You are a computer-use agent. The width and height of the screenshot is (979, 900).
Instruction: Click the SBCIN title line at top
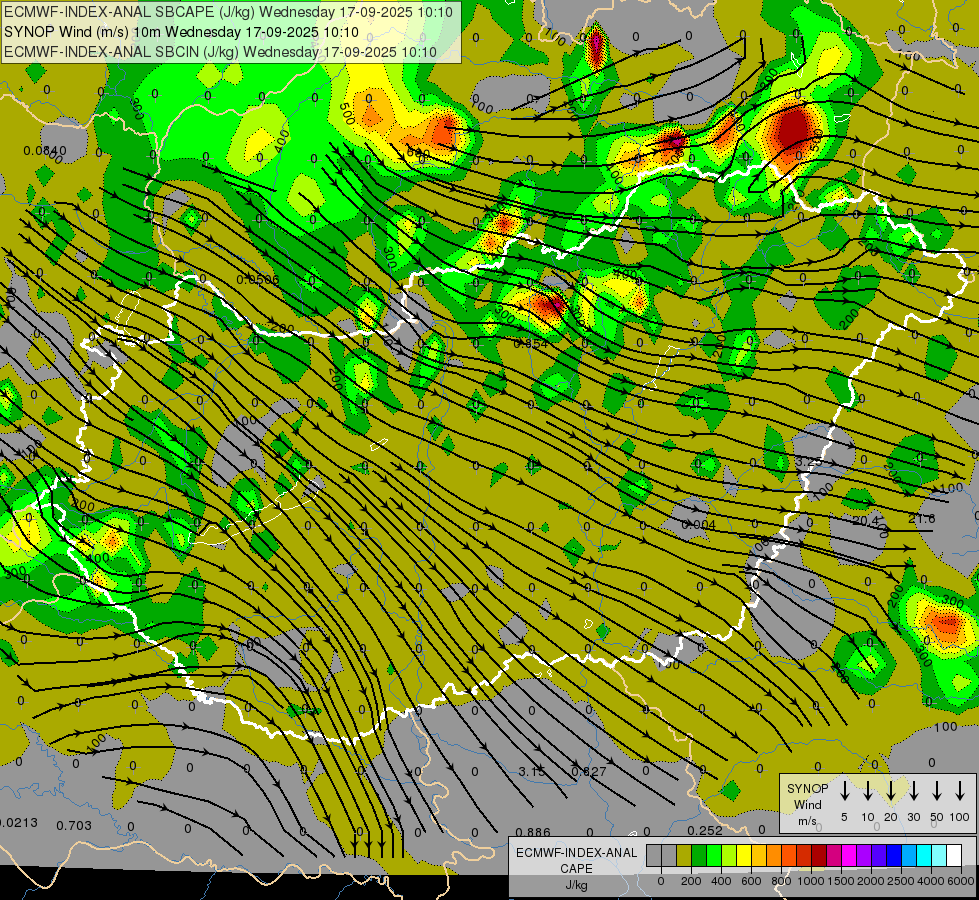(x=220, y=52)
